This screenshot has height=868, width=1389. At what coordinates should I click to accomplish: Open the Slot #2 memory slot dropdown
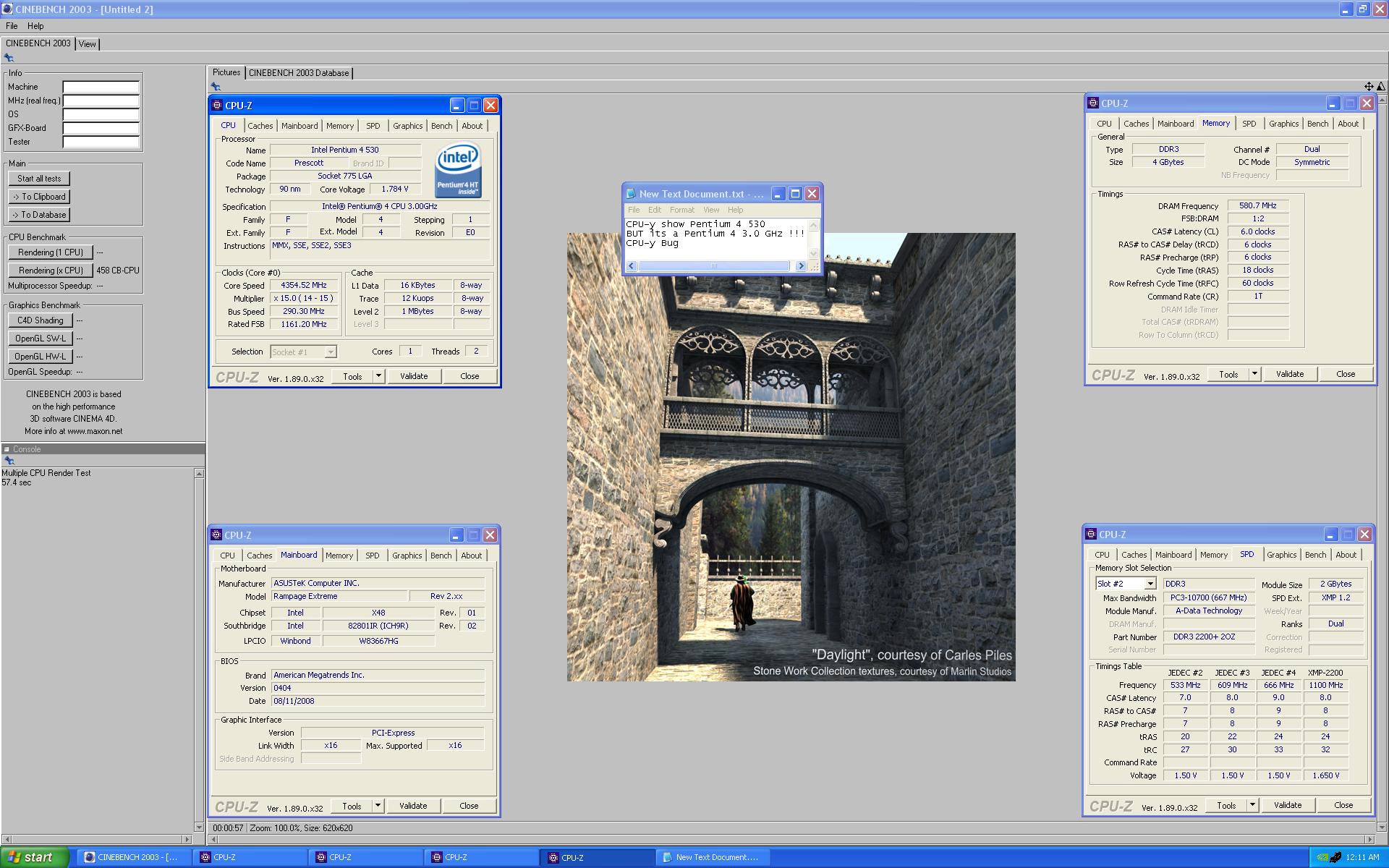point(1150,584)
